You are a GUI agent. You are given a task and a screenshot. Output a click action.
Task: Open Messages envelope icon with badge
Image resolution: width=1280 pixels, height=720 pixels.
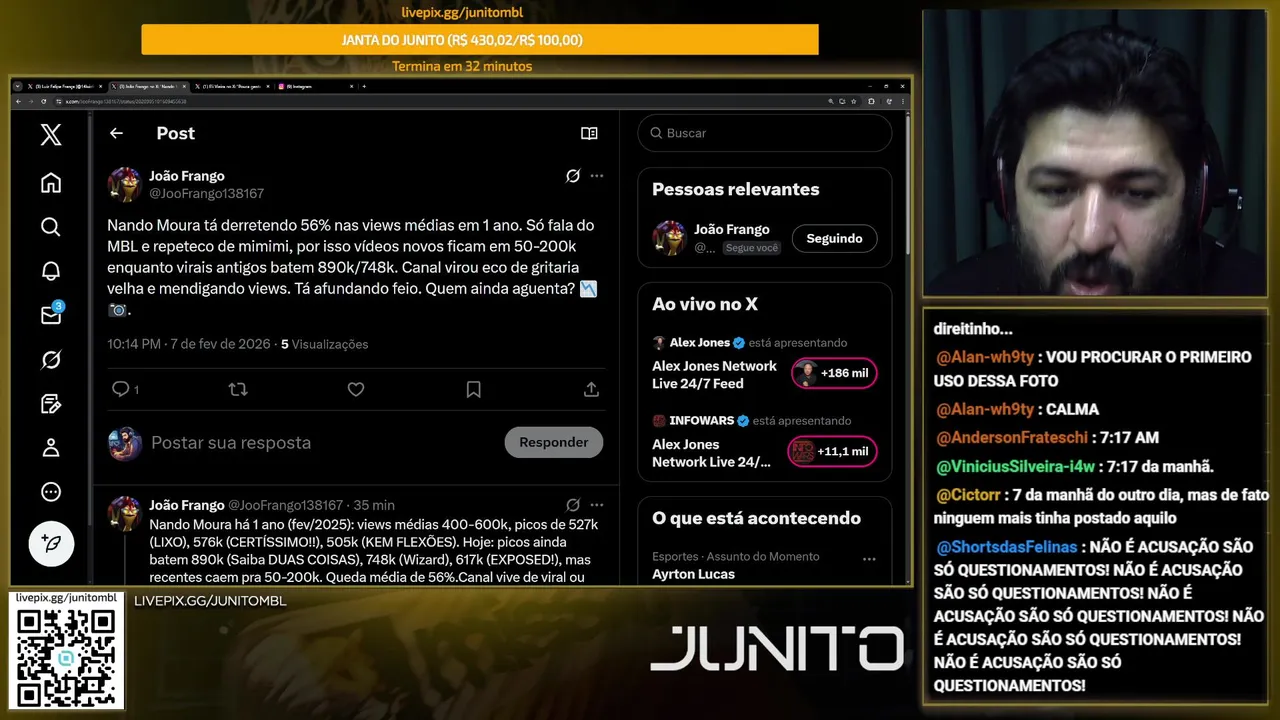(51, 314)
